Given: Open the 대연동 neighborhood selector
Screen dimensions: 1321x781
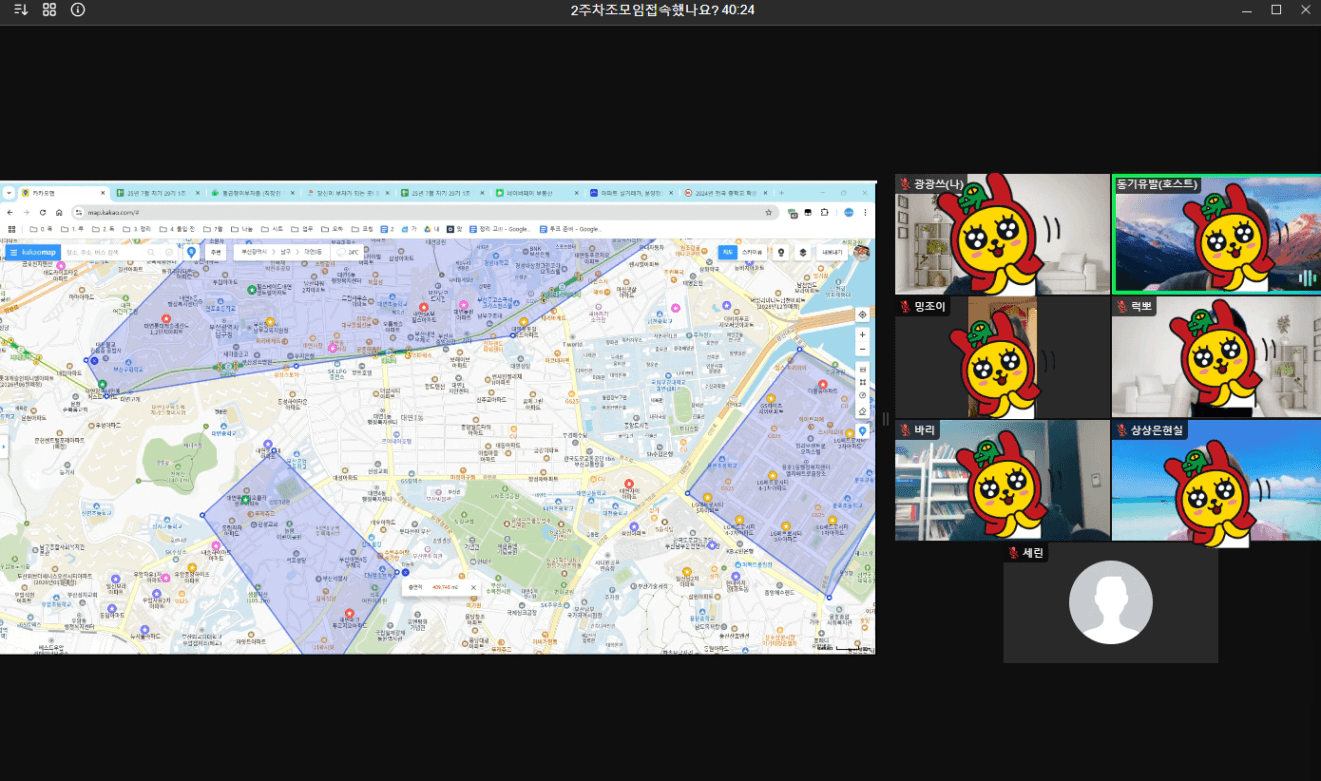Looking at the screenshot, I should coord(313,252).
